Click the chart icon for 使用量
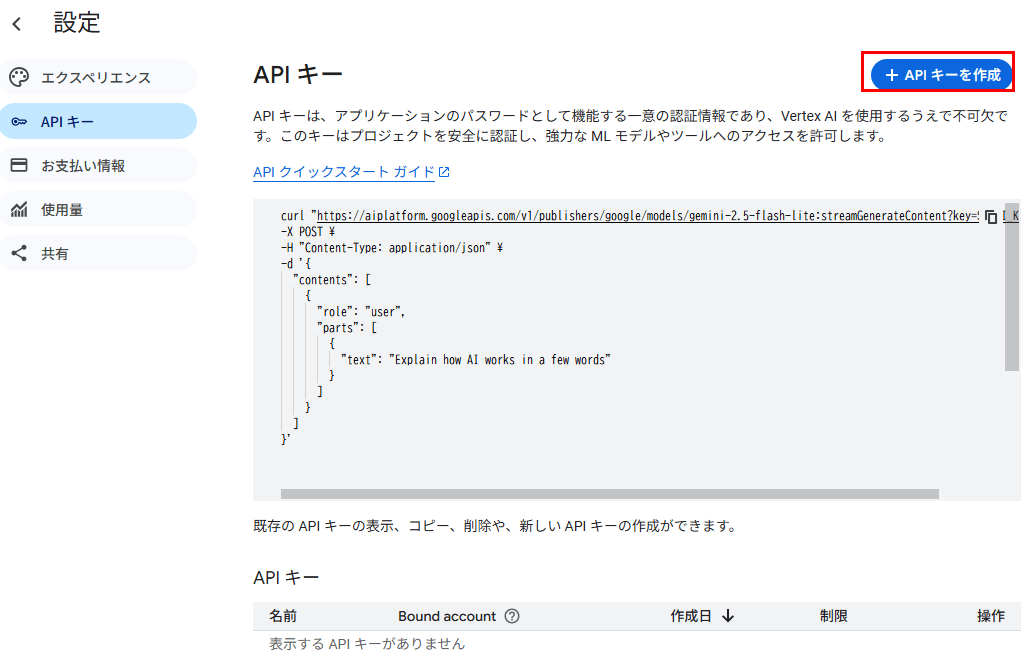 [19, 210]
